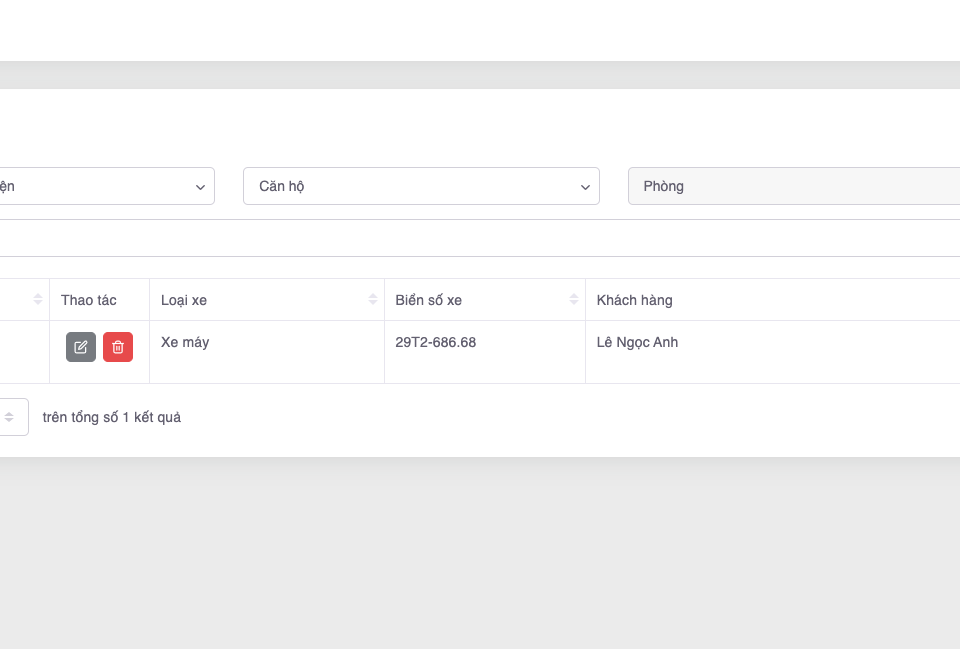The height and width of the screenshot is (649, 960).
Task: Click sort arrows in Biển số xe column
Action: [x=574, y=300]
